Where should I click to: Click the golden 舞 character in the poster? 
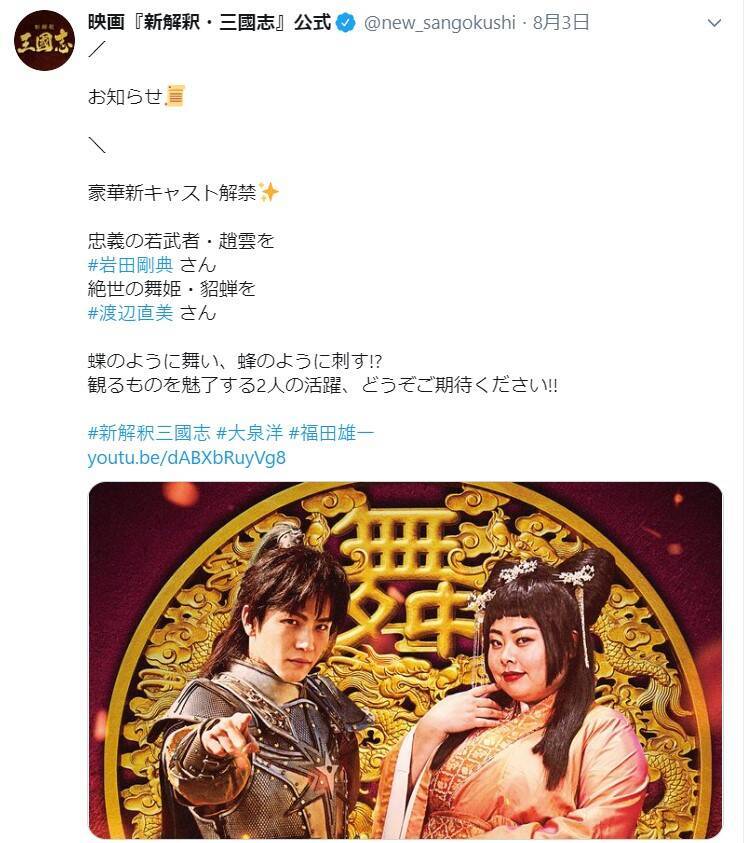pyautogui.click(x=403, y=581)
